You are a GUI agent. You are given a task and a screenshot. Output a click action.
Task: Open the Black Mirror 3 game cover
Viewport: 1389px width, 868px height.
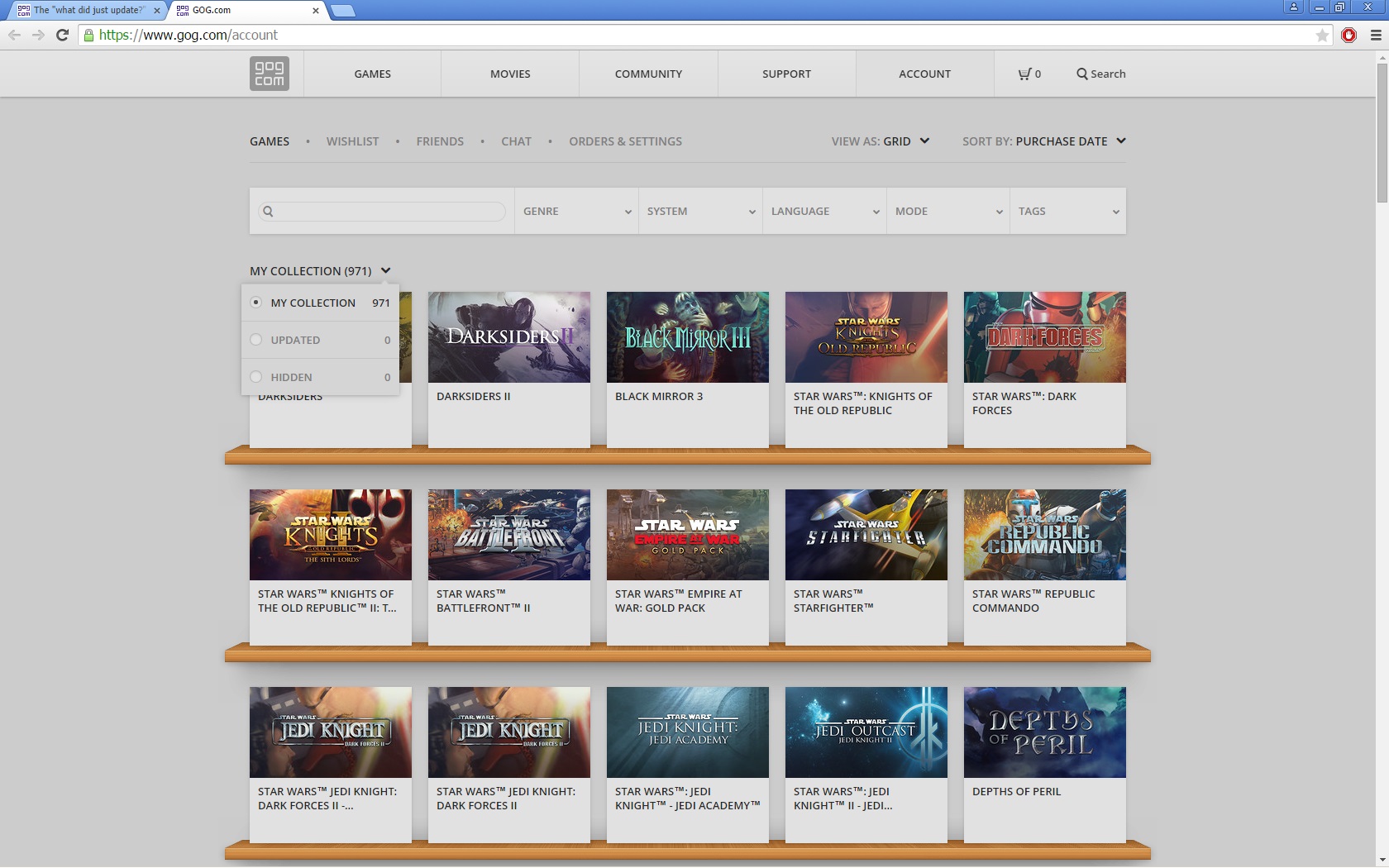tap(688, 337)
